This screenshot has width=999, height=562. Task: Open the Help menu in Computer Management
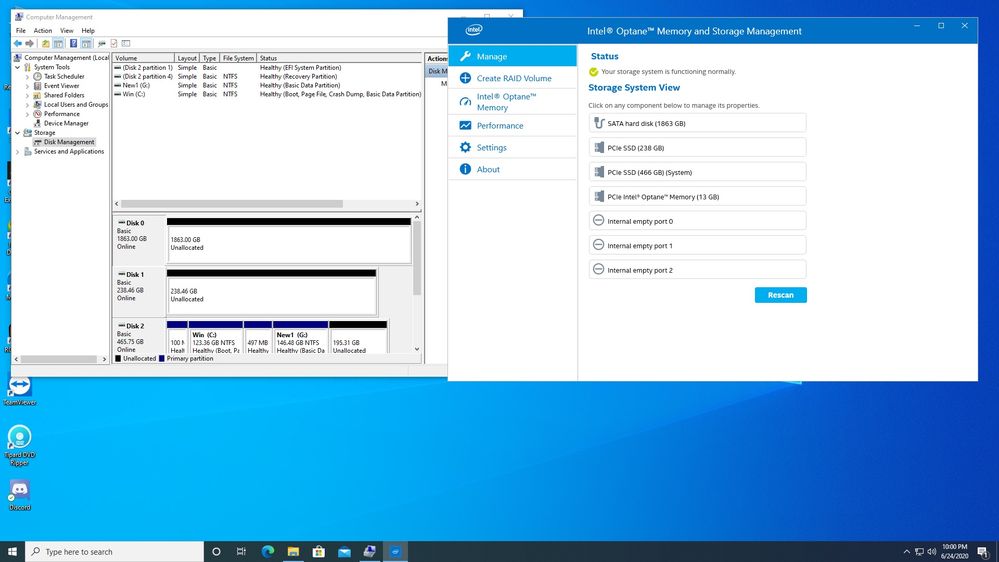point(88,31)
